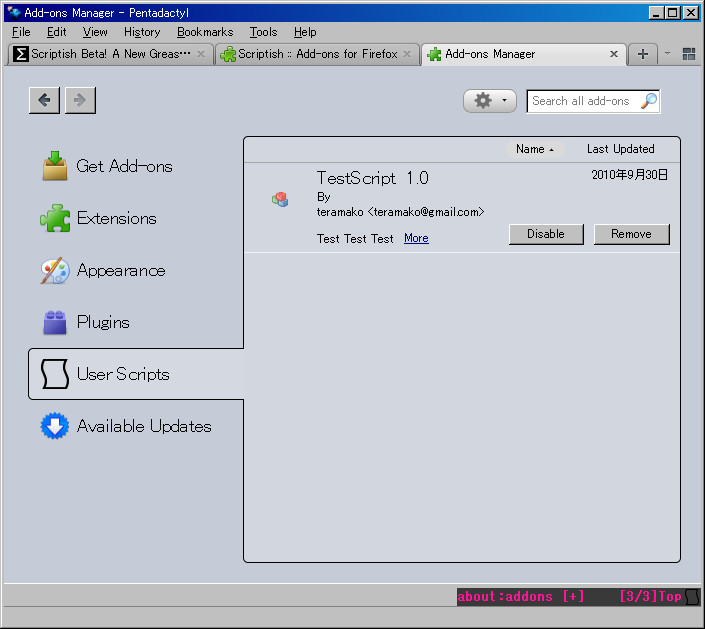Click the Get Add-ons box icon
This screenshot has width=705, height=629.
55,166
